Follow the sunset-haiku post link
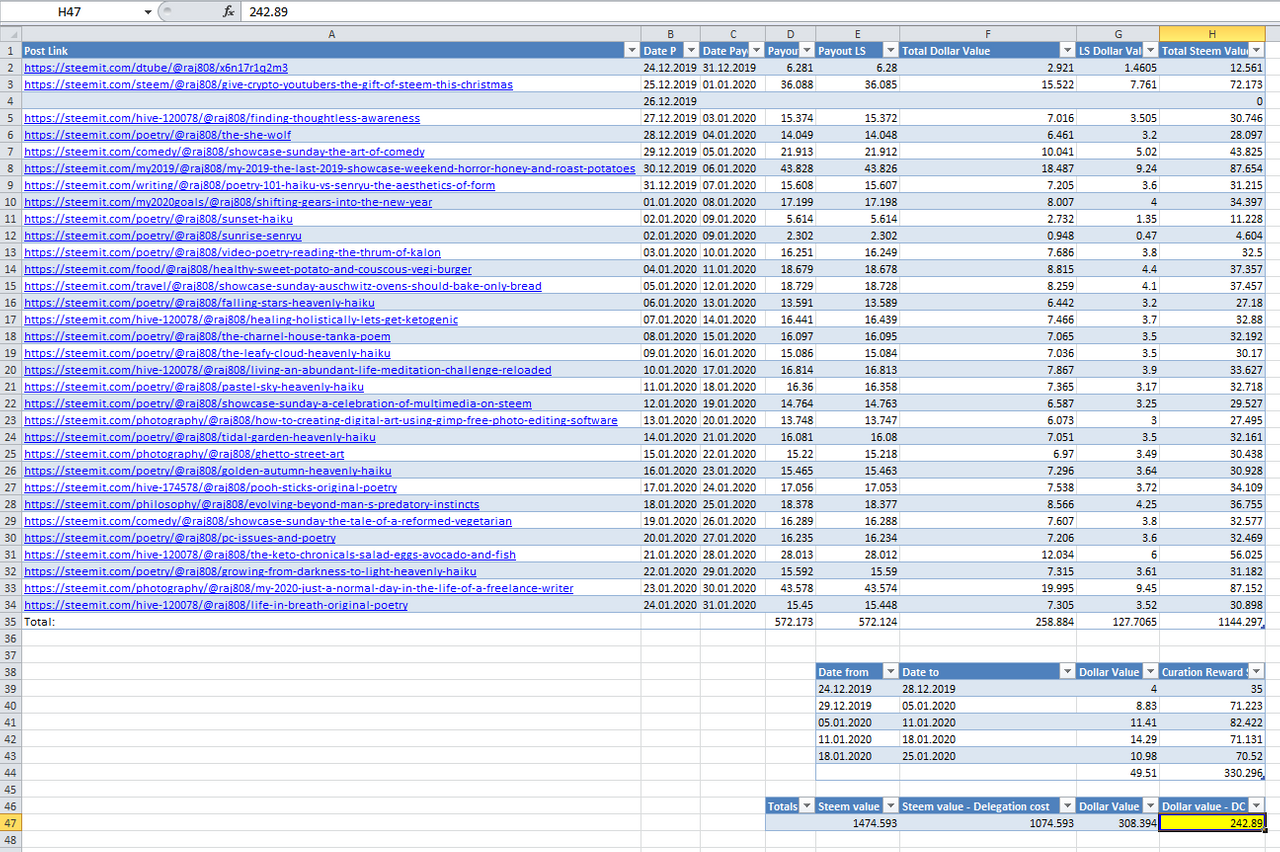 pyautogui.click(x=158, y=219)
